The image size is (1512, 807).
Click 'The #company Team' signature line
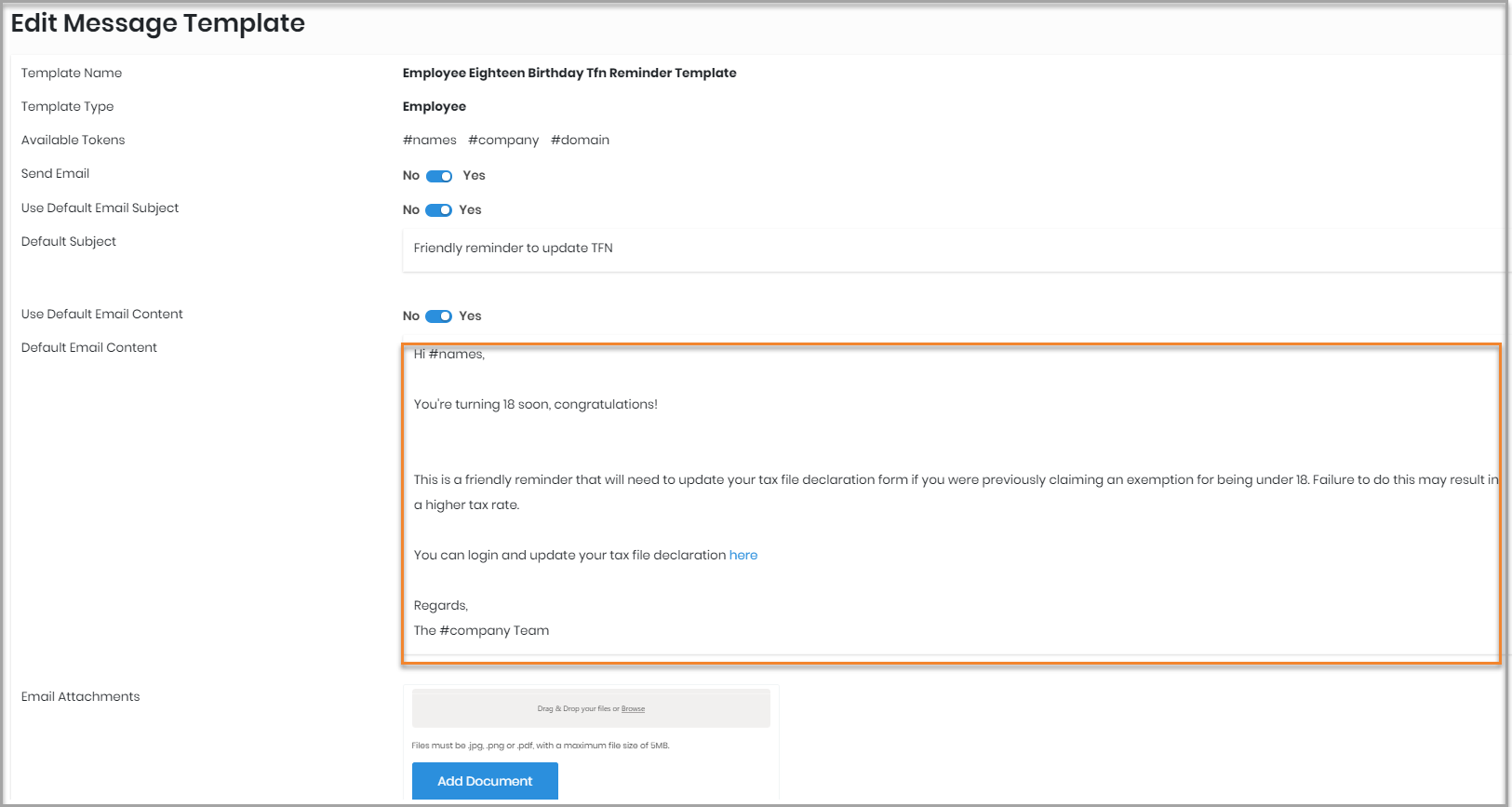click(x=481, y=631)
